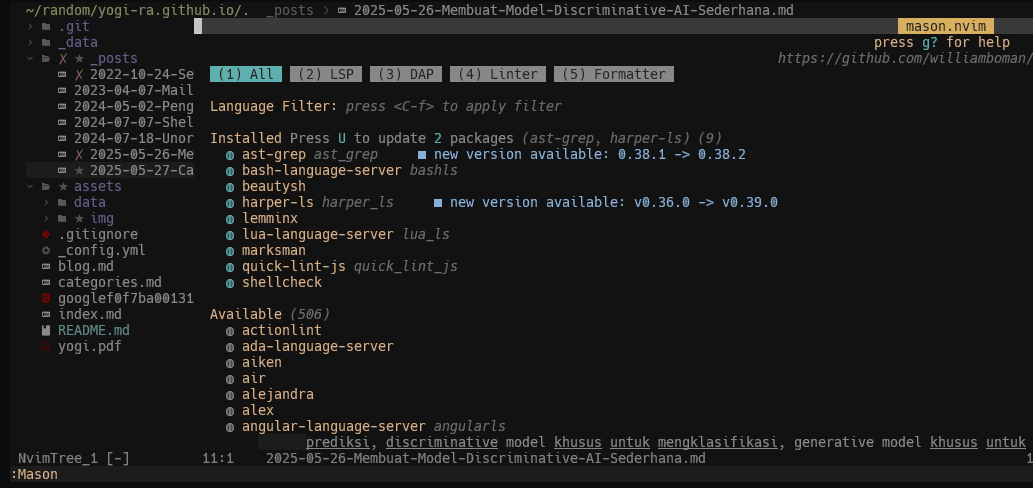Click the book icon beside README.md
This screenshot has width=1033, height=488.
(x=46, y=330)
